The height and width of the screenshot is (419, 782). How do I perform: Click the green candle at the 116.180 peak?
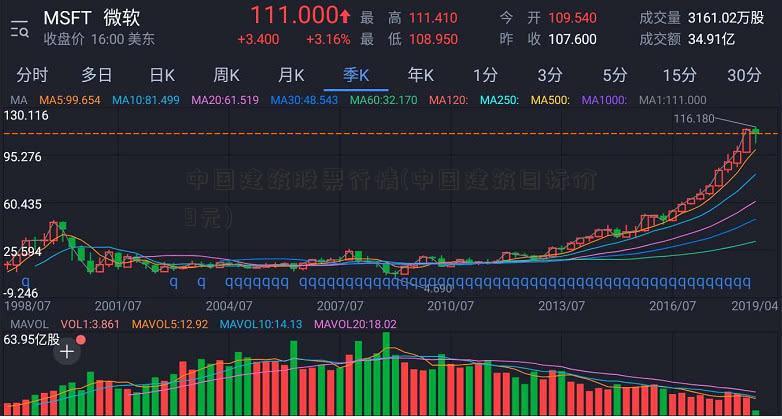pos(756,133)
